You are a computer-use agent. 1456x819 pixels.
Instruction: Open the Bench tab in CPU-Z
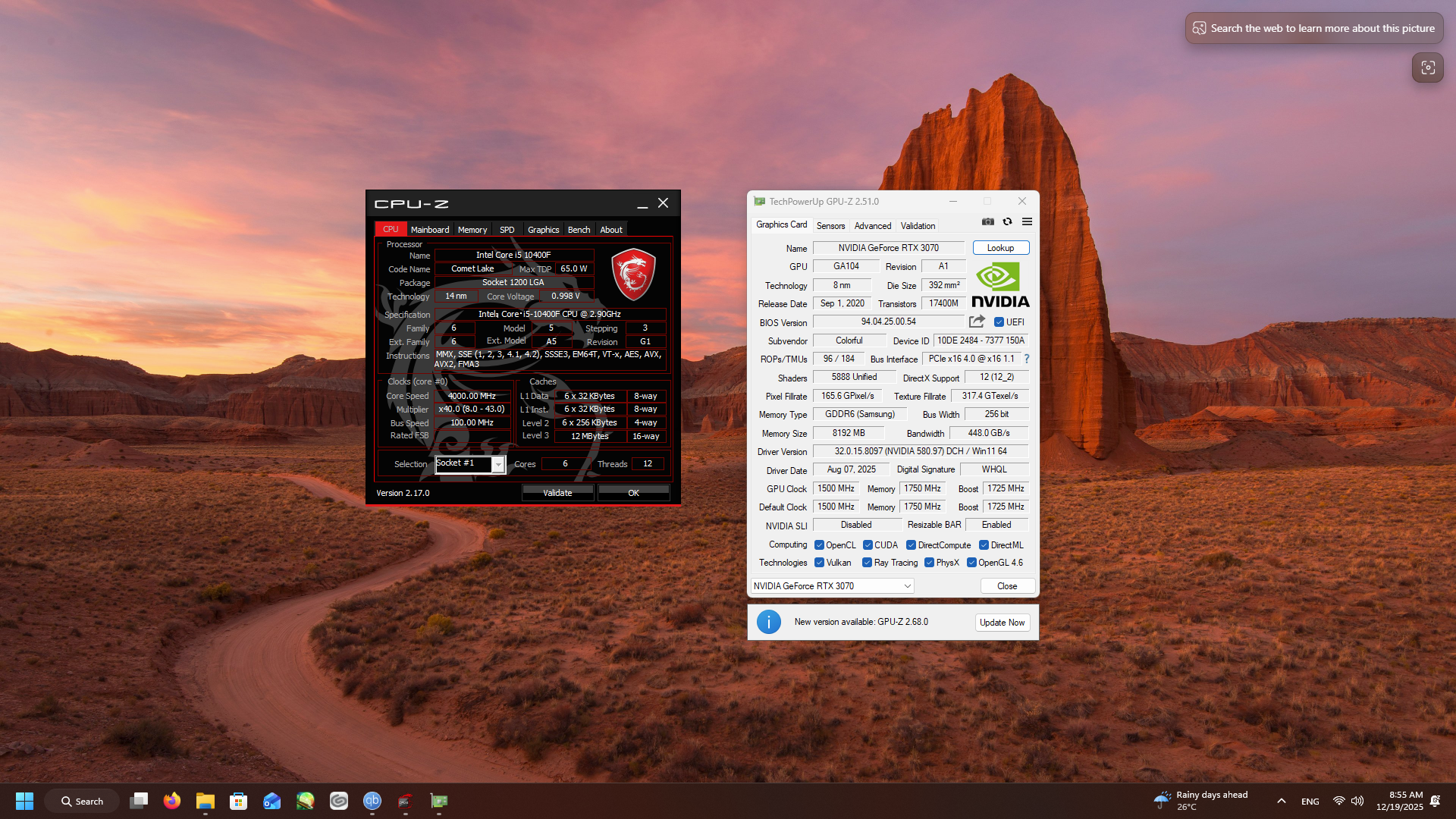pyautogui.click(x=579, y=230)
